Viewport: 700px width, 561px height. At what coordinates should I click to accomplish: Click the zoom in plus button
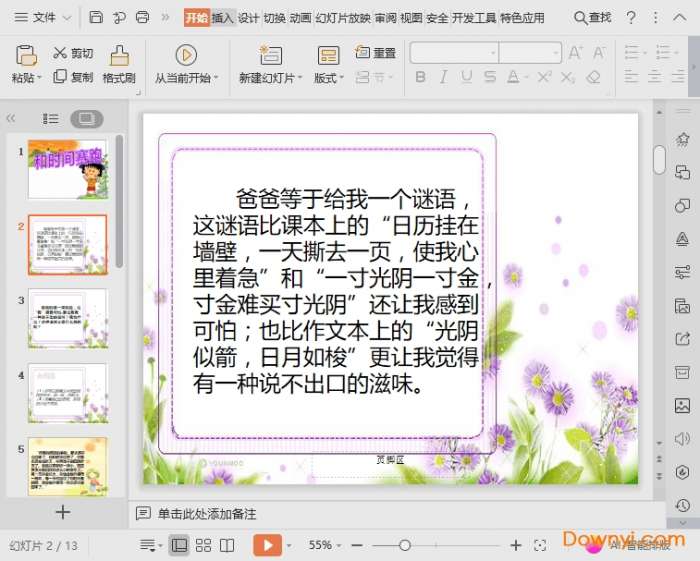tap(516, 545)
